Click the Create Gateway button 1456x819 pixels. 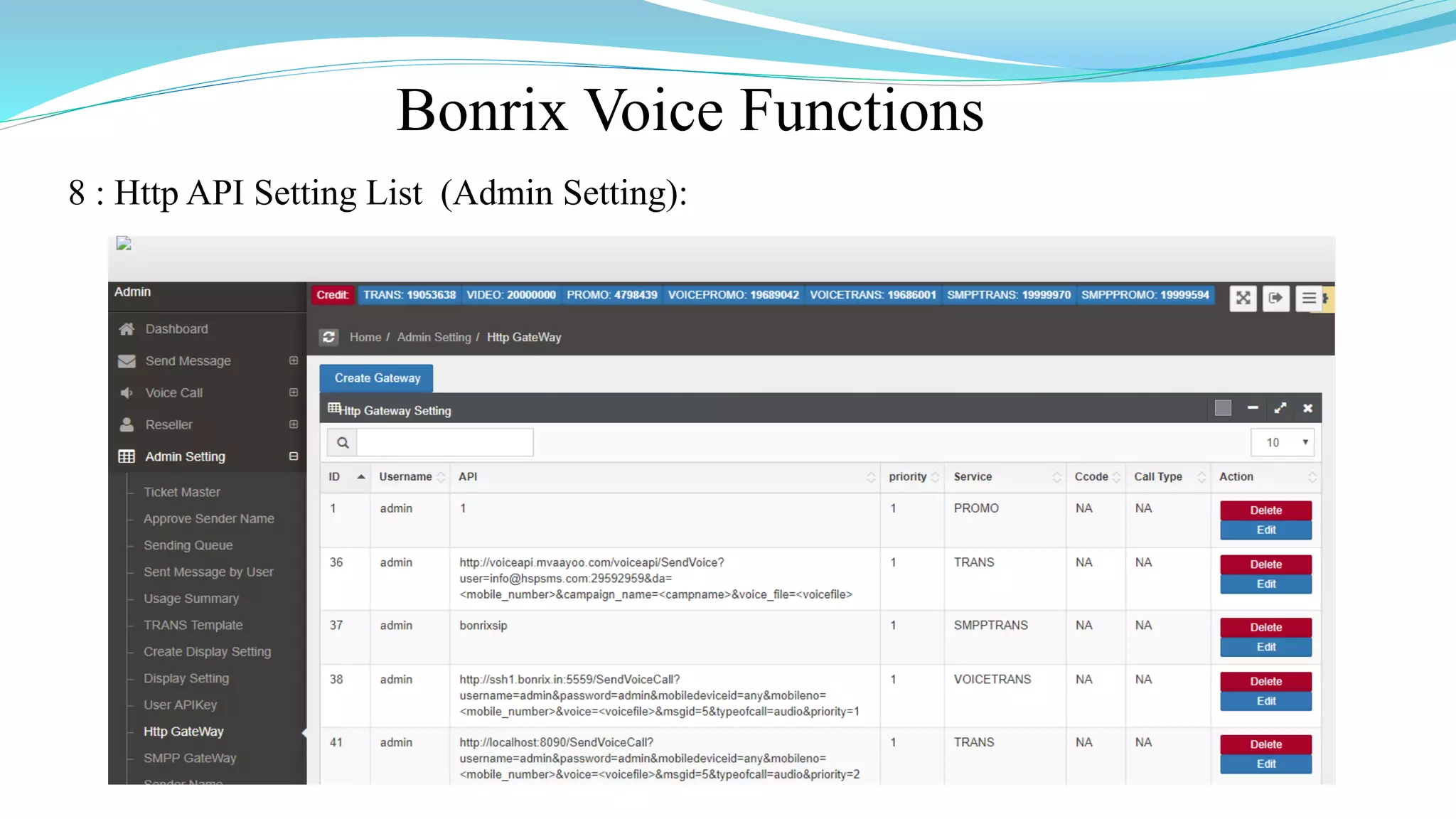pos(377,378)
